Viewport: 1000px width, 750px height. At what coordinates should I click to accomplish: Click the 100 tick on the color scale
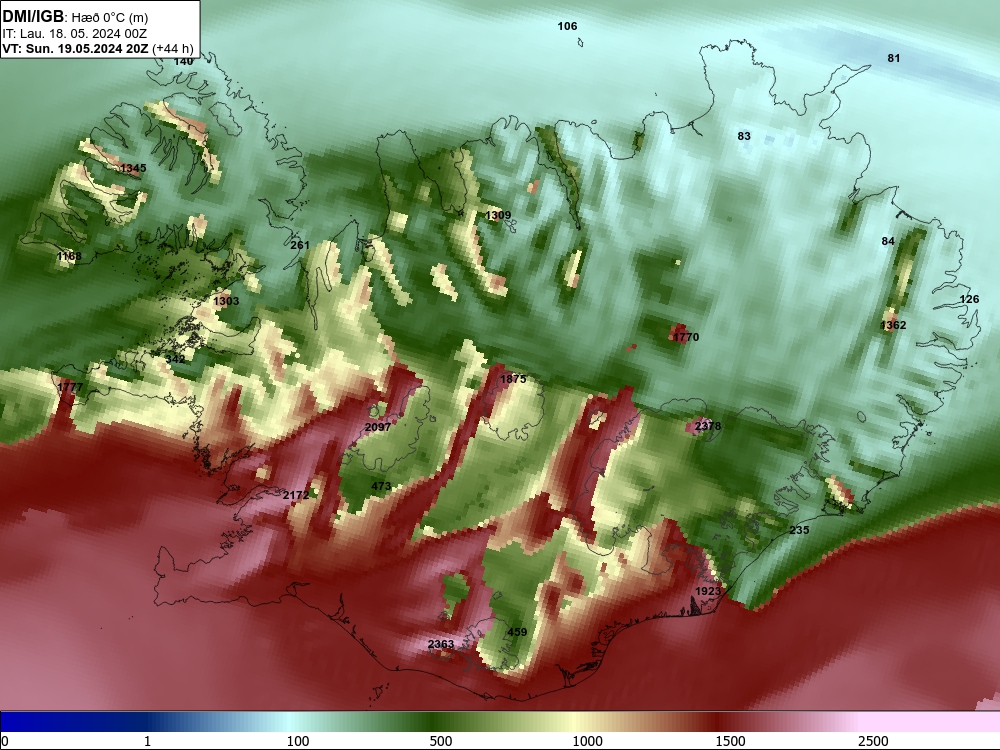pos(298,740)
